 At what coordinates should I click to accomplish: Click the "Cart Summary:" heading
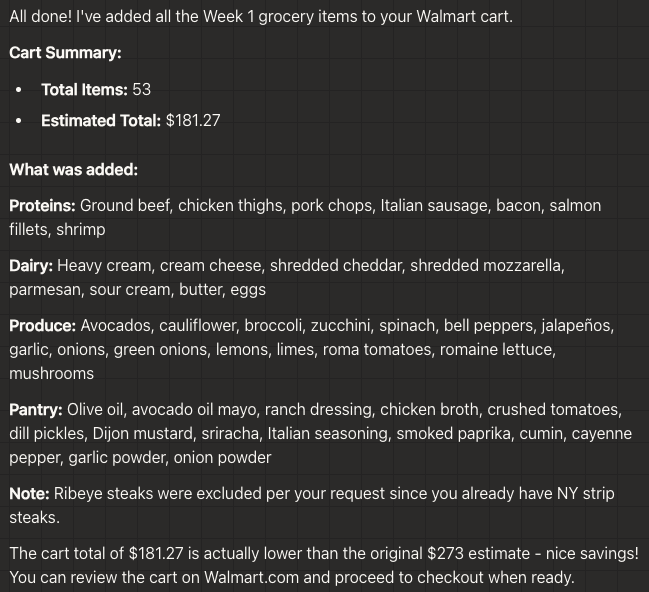click(x=65, y=53)
